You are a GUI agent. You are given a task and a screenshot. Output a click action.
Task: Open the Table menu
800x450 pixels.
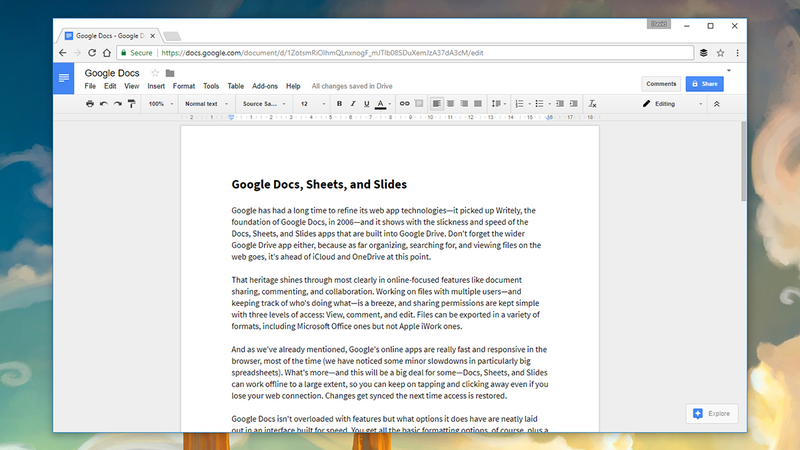236,86
